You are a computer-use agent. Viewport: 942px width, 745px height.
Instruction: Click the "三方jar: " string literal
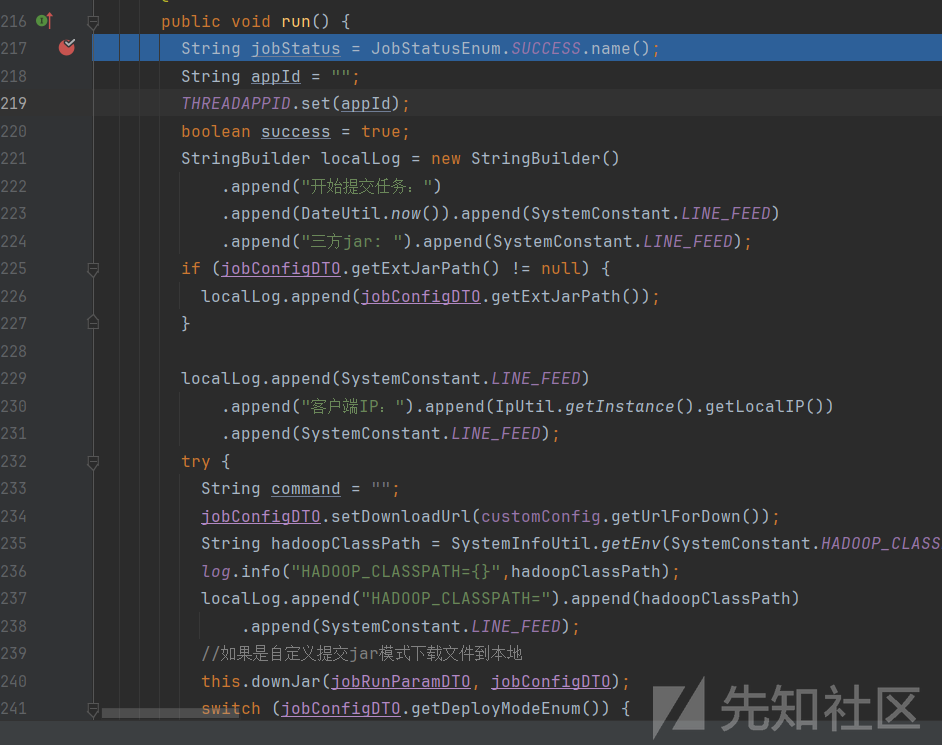351,242
